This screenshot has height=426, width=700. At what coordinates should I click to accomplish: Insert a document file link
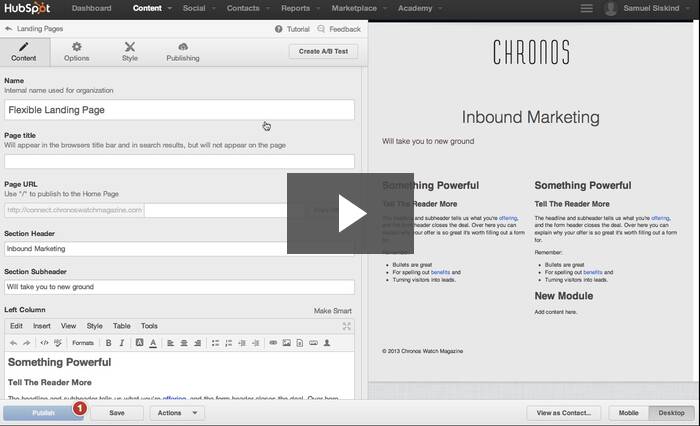[x=300, y=343]
